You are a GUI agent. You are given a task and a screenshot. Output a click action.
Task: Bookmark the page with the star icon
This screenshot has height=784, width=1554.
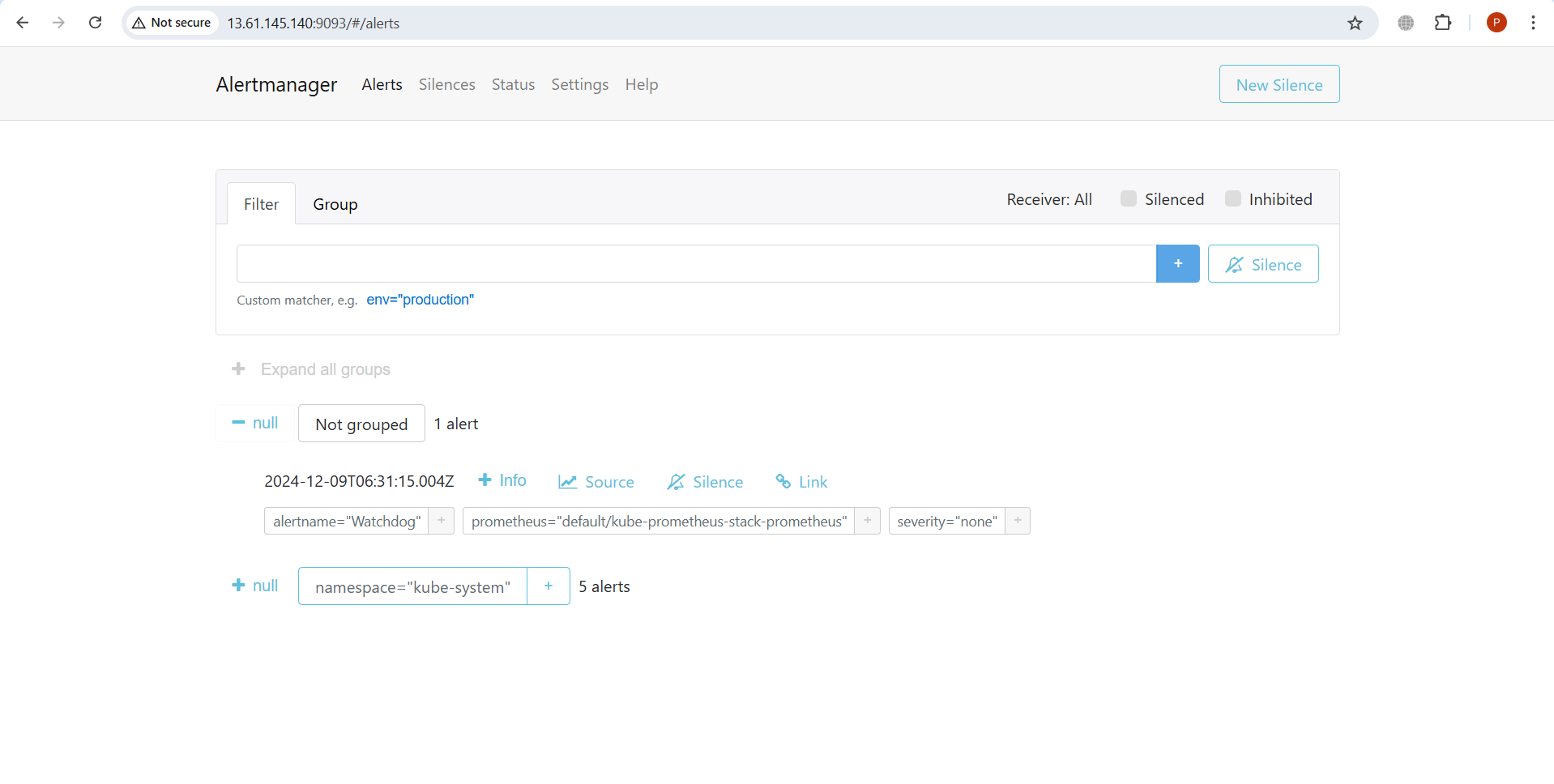pos(1355,23)
